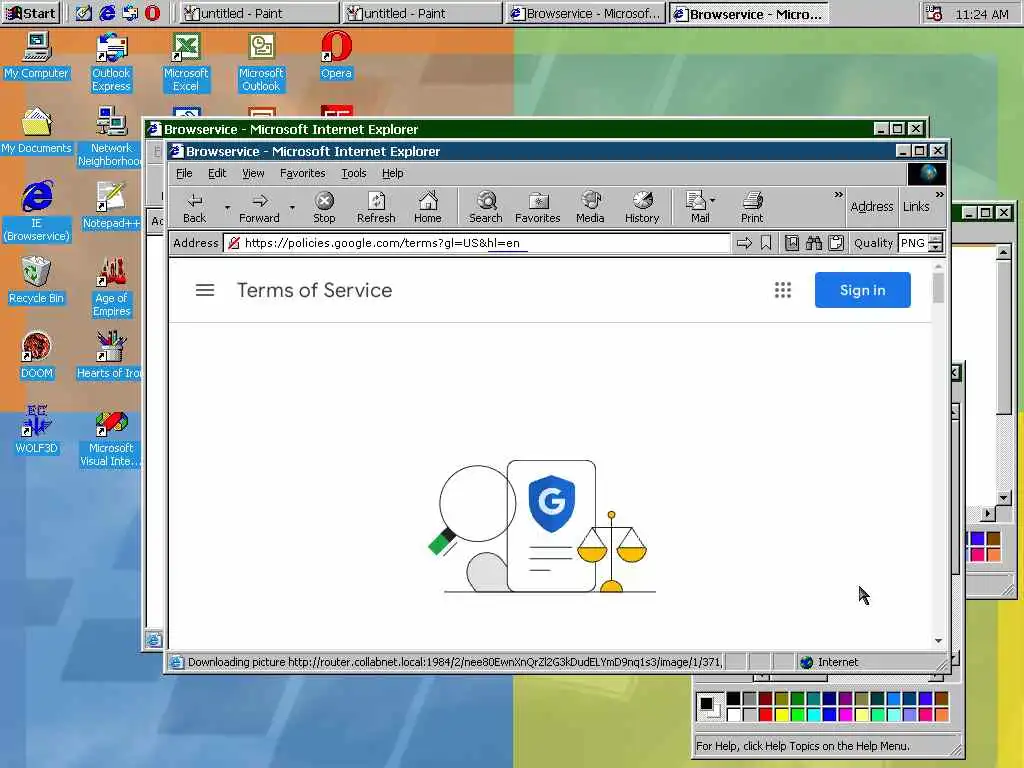Open the Back history dropdown arrow
Viewport: 1024px width, 768px height.
point(227,208)
